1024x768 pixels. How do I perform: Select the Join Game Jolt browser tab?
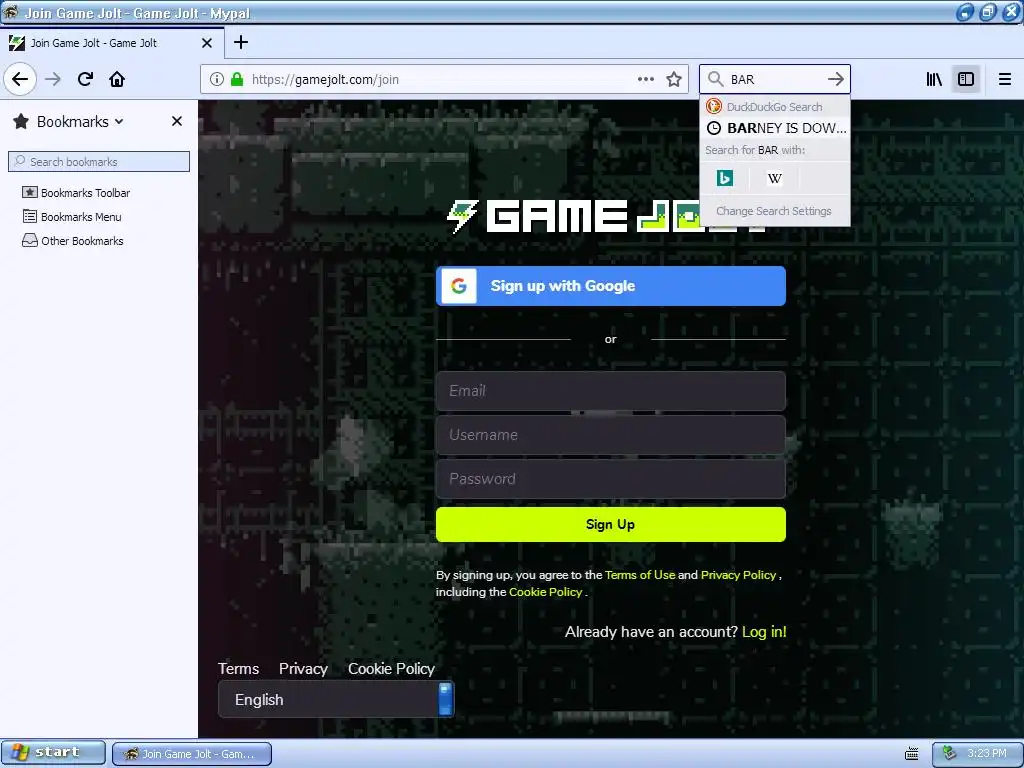[112, 43]
